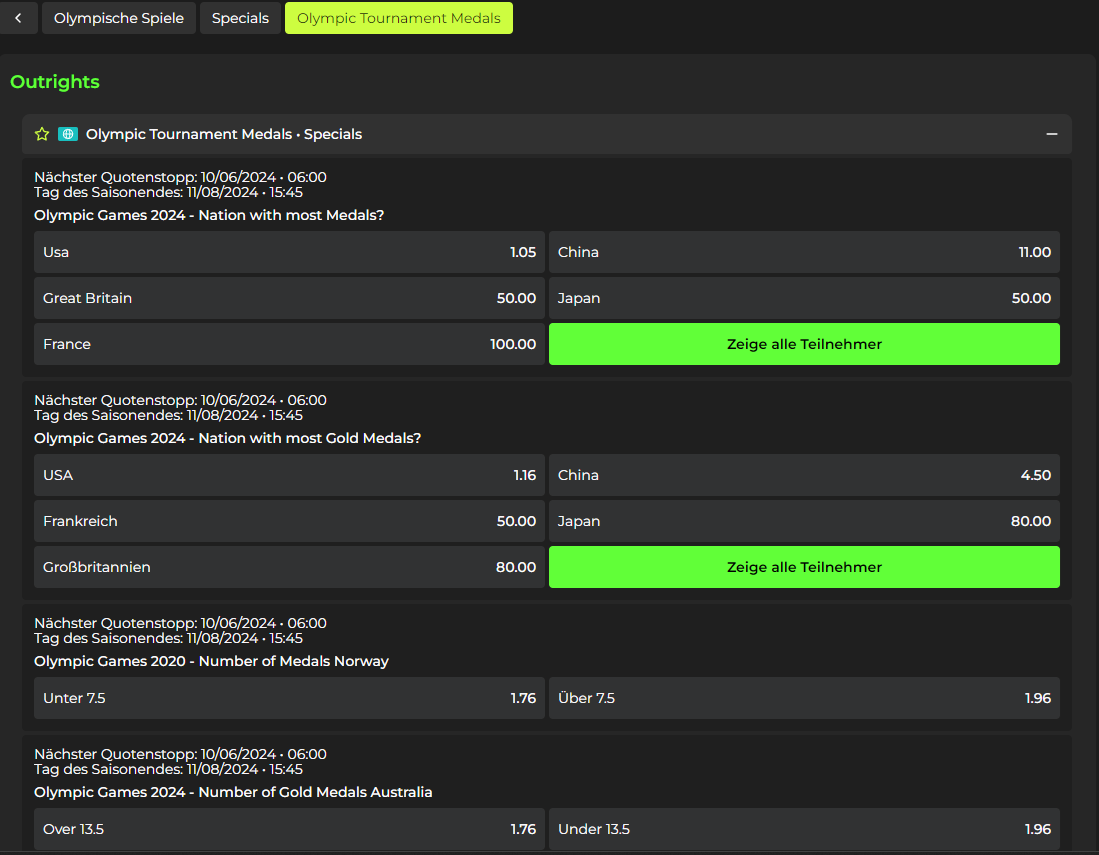This screenshot has height=855, width=1099.
Task: Choose France at 100.00 for most medals
Action: tap(289, 344)
